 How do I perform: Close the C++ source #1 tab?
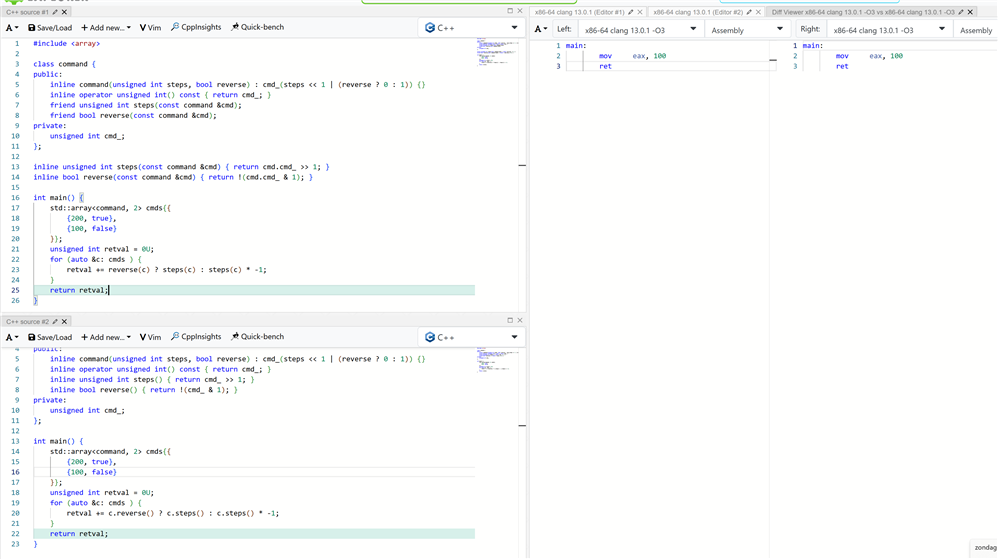click(x=64, y=12)
